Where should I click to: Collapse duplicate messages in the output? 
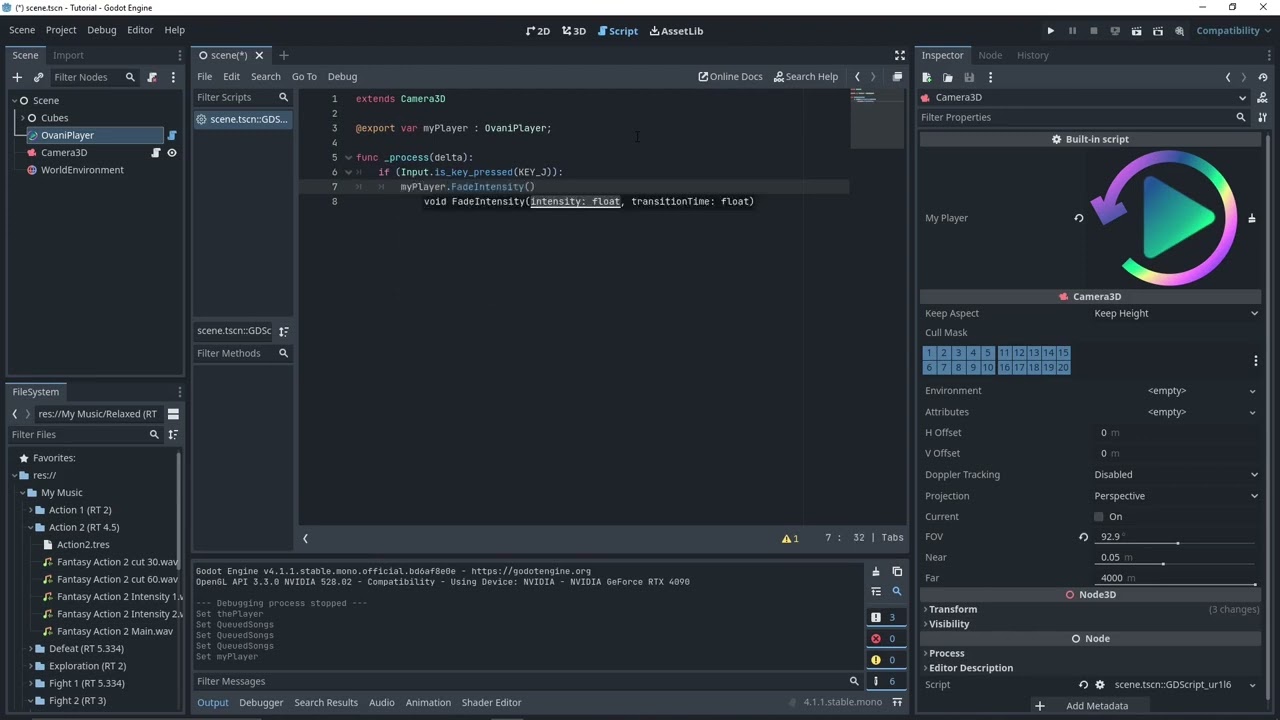click(876, 592)
